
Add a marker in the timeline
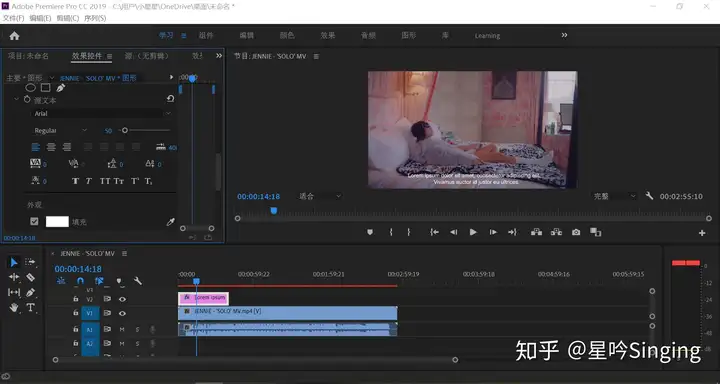[x=119, y=281]
